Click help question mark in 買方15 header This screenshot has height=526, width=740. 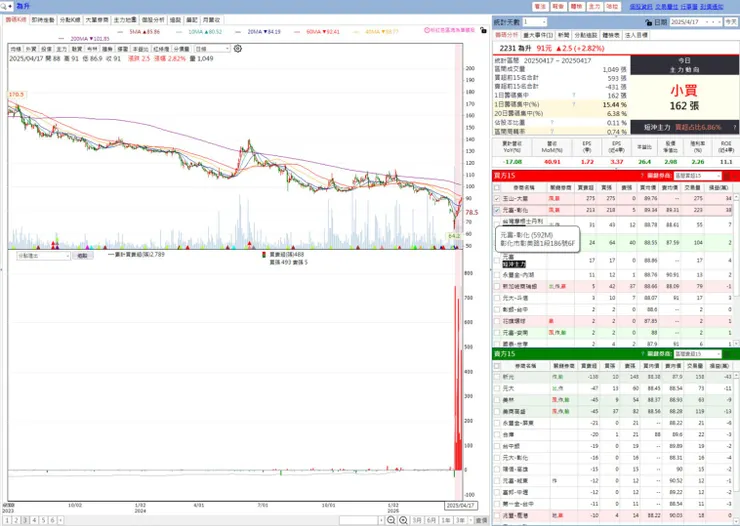pos(642,175)
